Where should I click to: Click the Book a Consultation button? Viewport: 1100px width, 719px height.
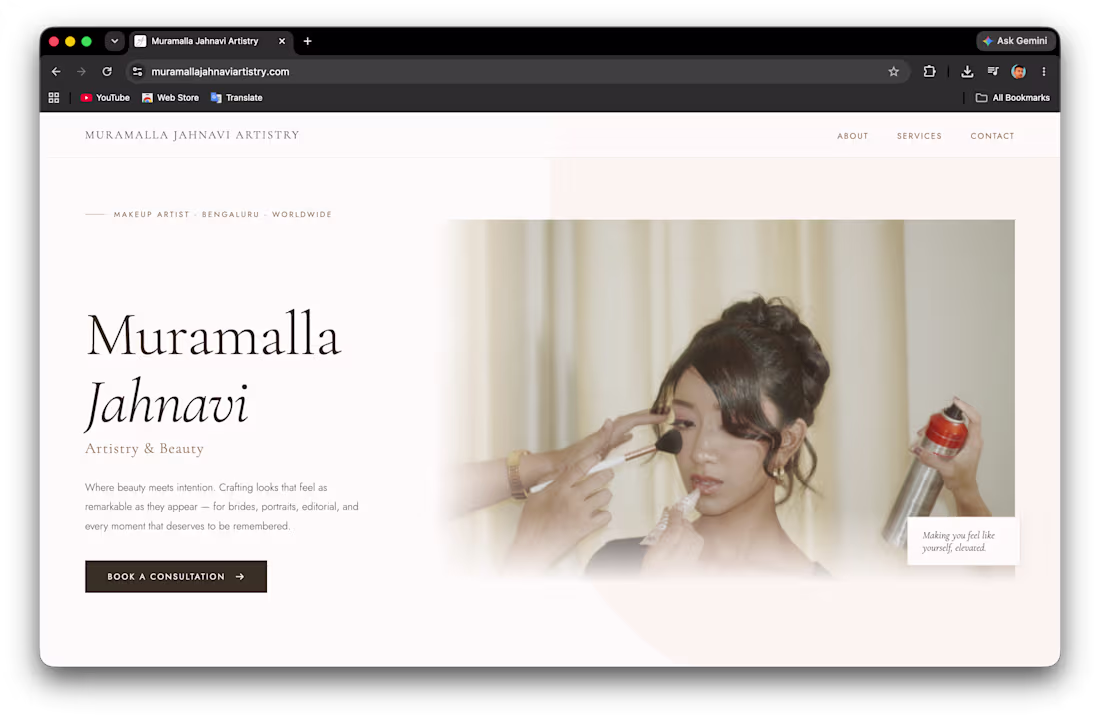[176, 577]
